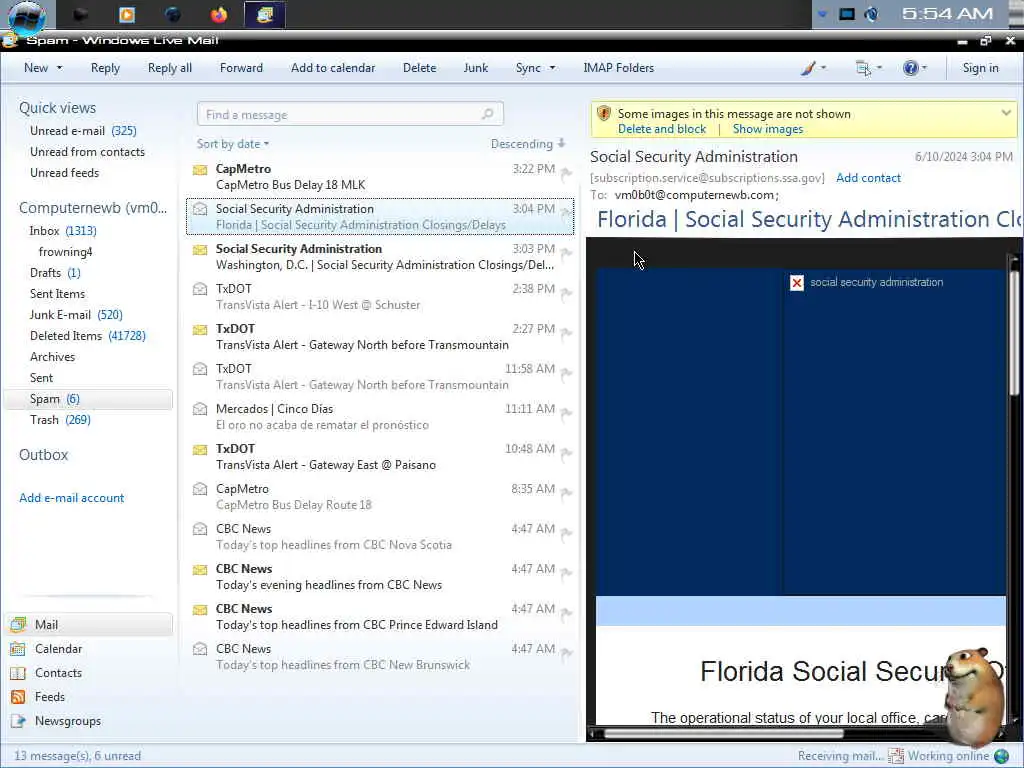Select the frowning4 subfolder

65,252
